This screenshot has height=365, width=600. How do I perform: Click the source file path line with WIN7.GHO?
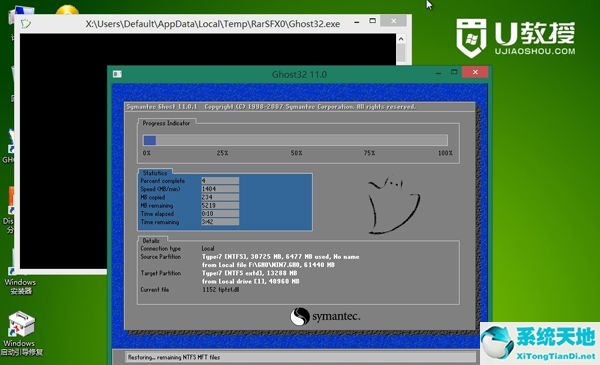click(x=268, y=265)
